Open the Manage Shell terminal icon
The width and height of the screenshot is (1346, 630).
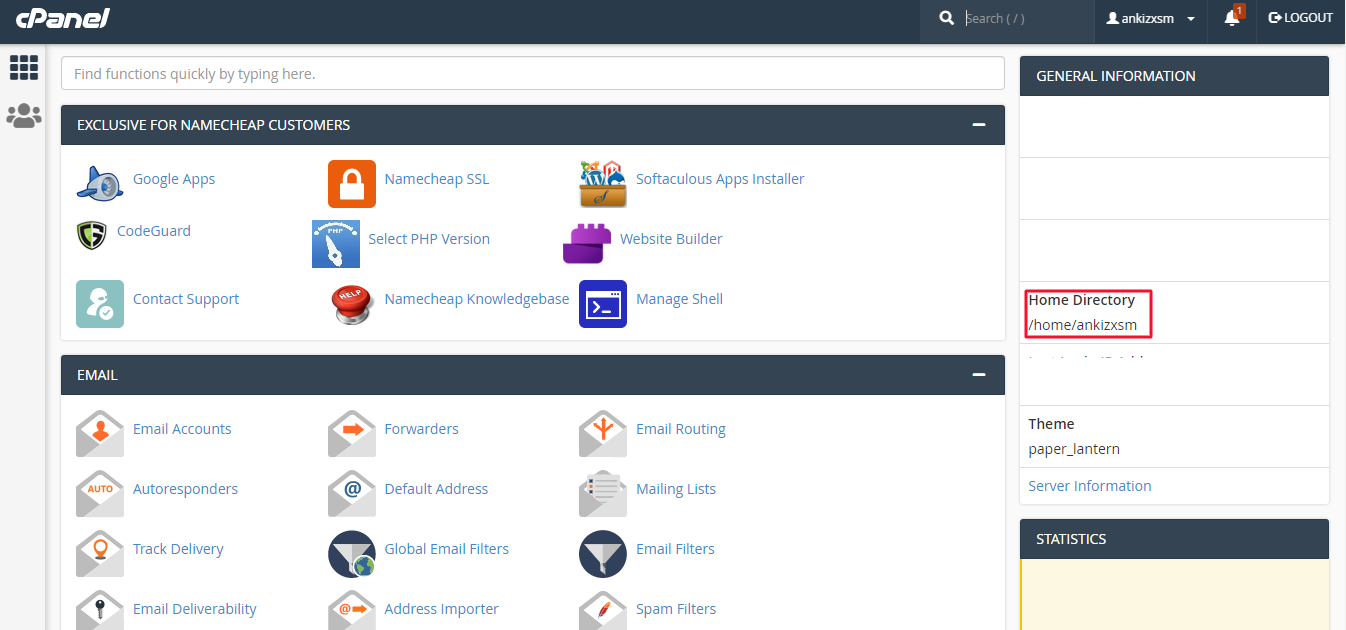603,304
